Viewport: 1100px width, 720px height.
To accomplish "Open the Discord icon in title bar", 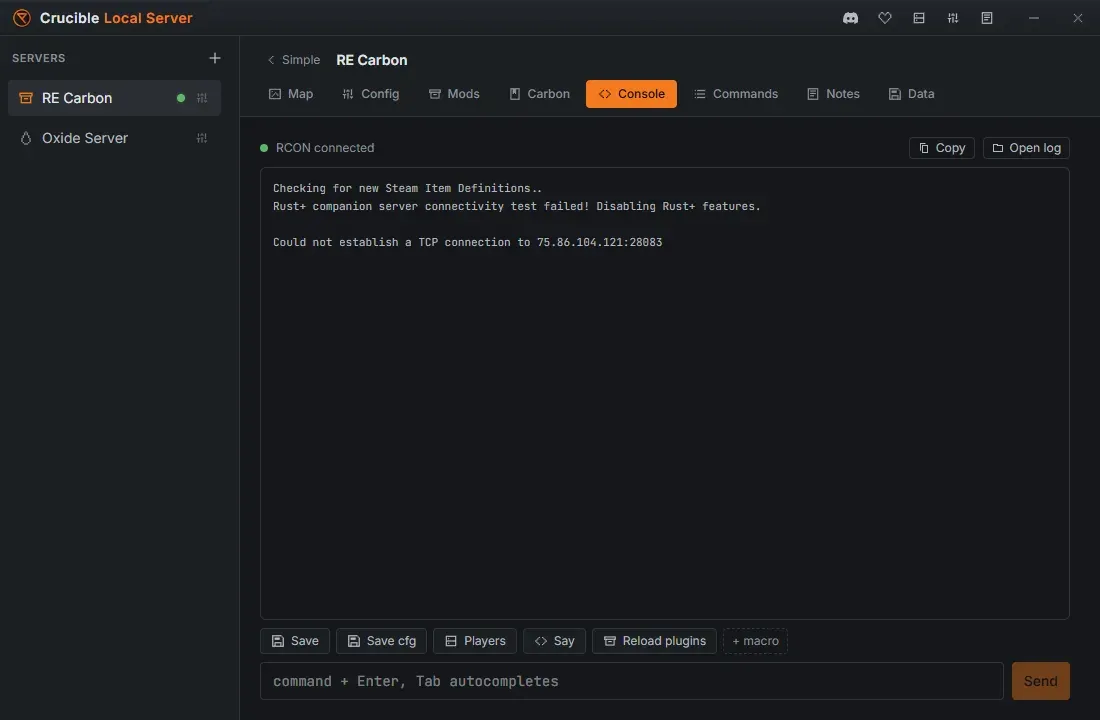I will (x=850, y=18).
